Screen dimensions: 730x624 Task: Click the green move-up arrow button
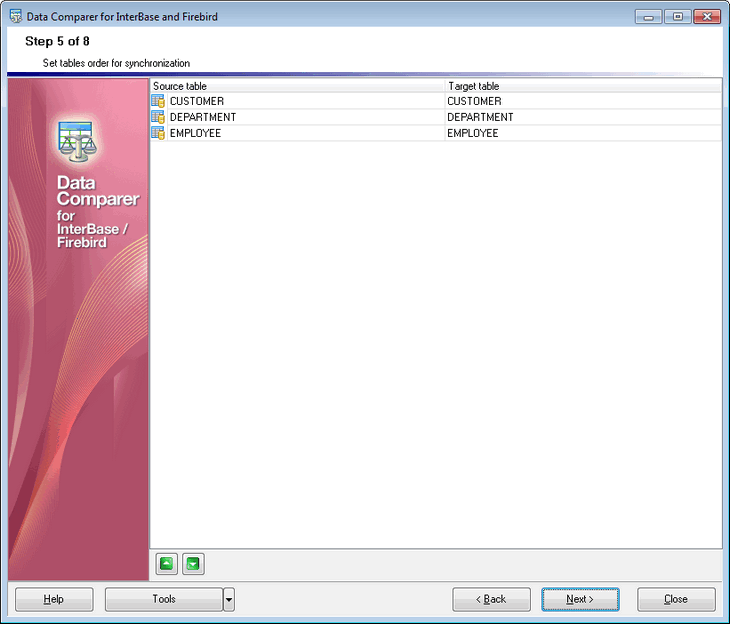click(x=166, y=564)
